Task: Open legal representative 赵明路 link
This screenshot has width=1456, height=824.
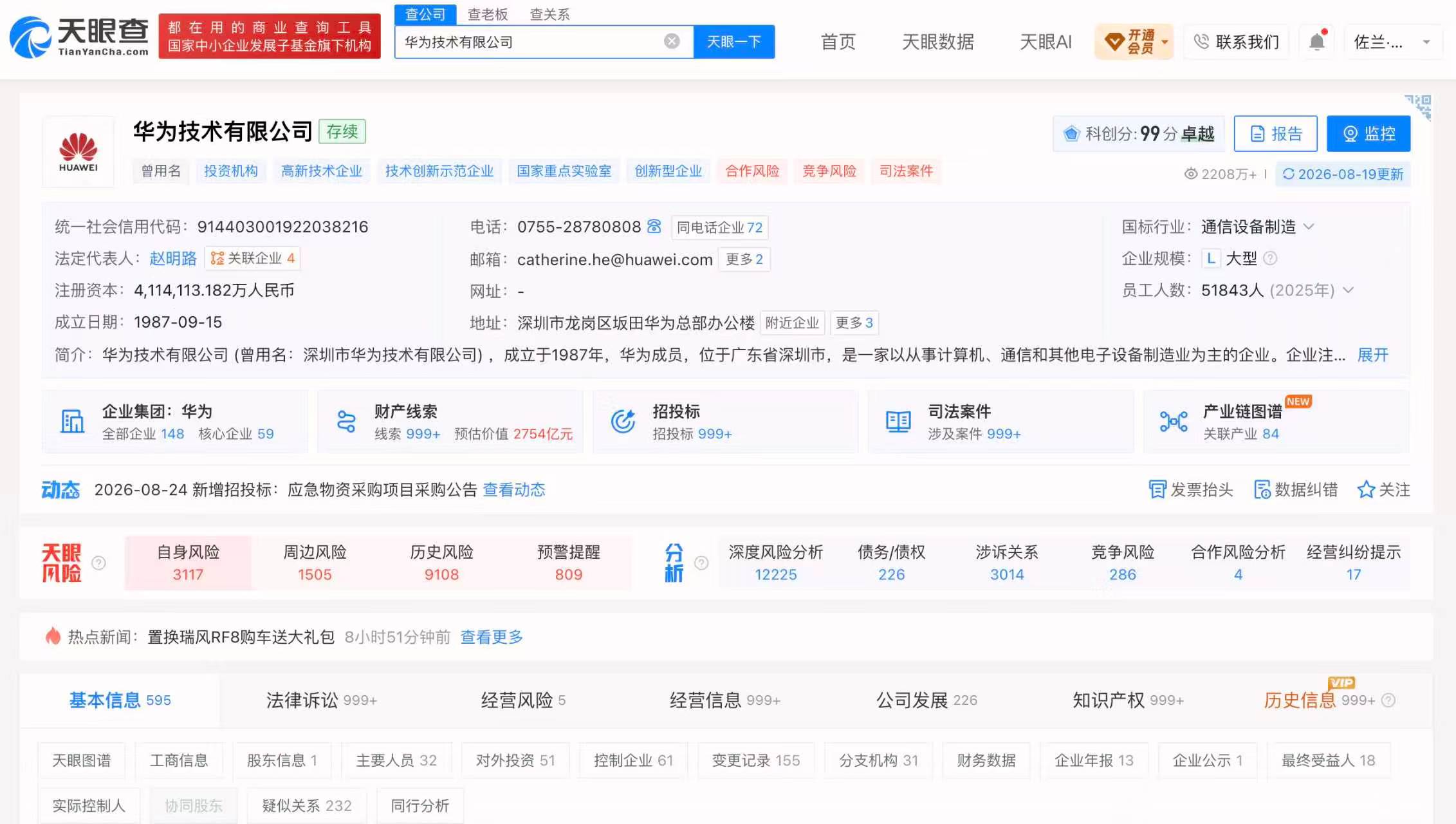Action: 173,258
